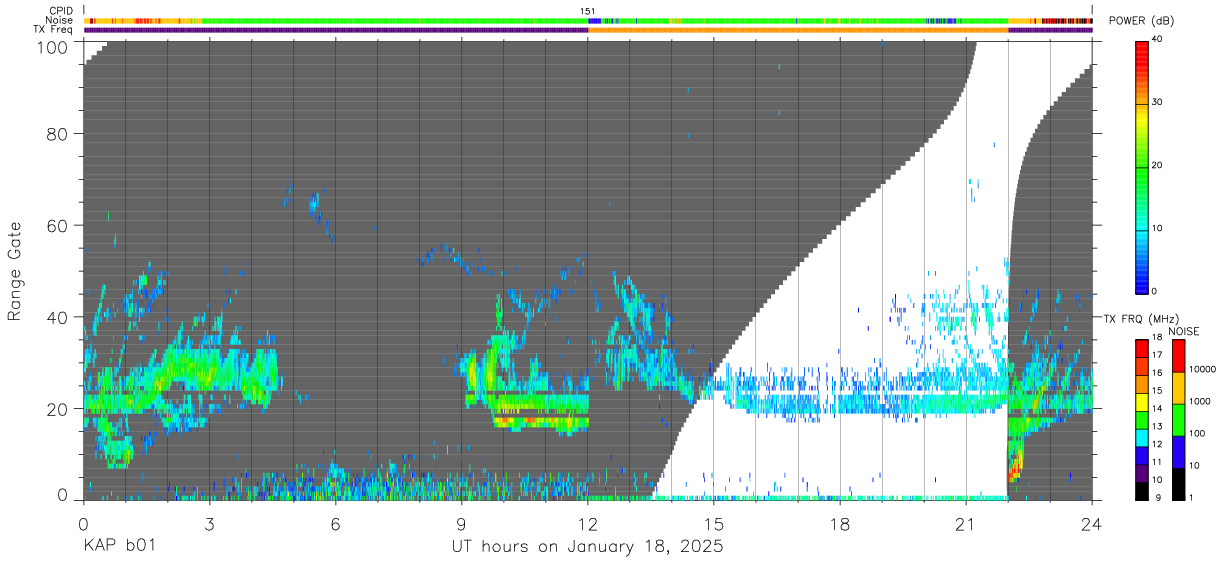Click the '6' hour tick on time axis
This screenshot has height=567, width=1228.
coord(336,525)
